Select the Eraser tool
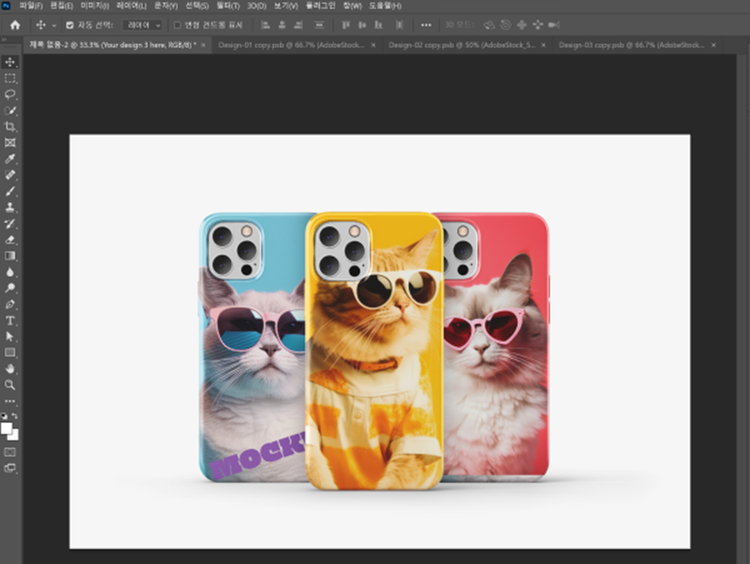 tap(10, 240)
